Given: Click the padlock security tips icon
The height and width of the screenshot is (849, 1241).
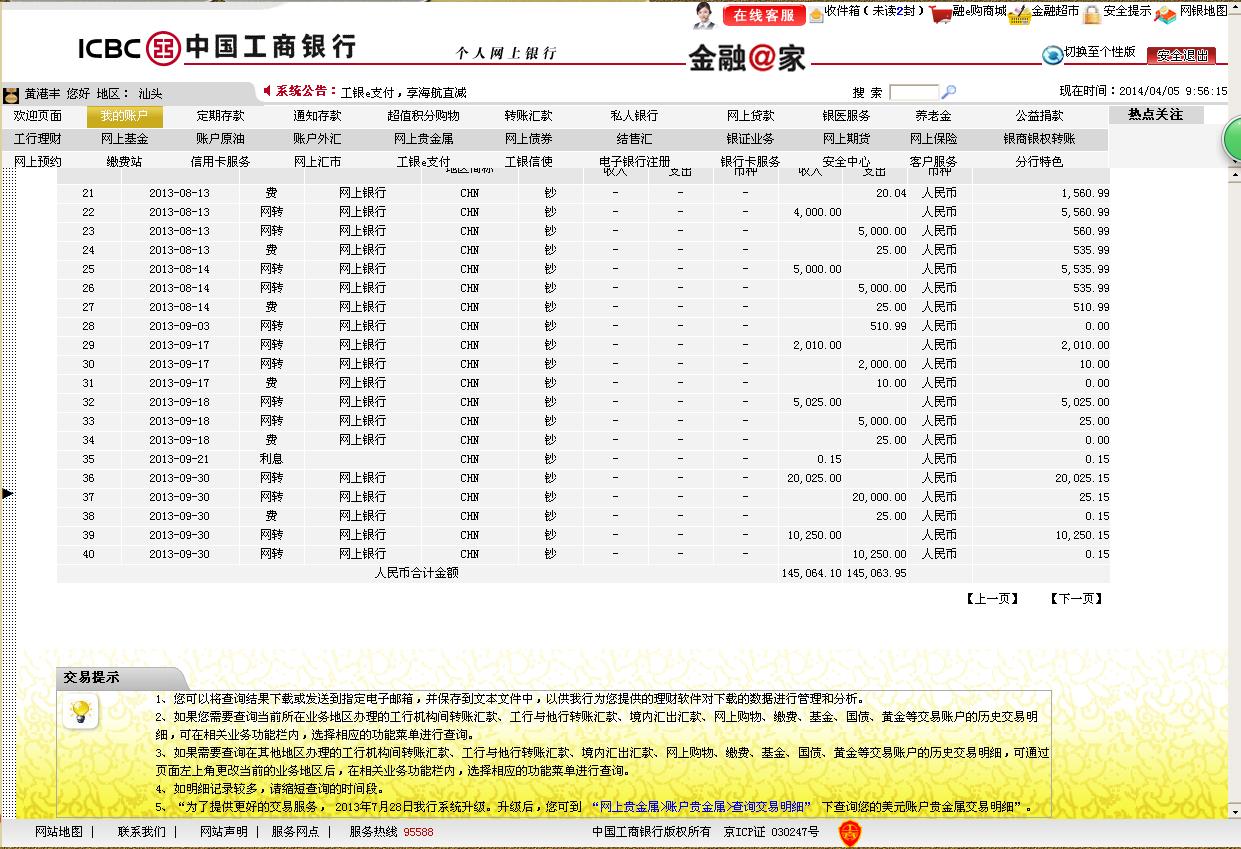Looking at the screenshot, I should tap(1092, 14).
